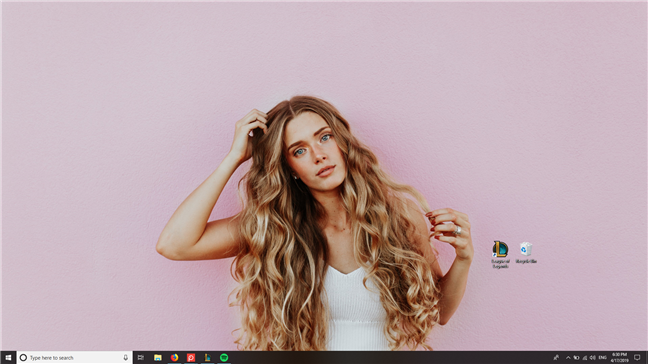Open File Explorer from the taskbar
This screenshot has height=364, width=648.
point(158,357)
